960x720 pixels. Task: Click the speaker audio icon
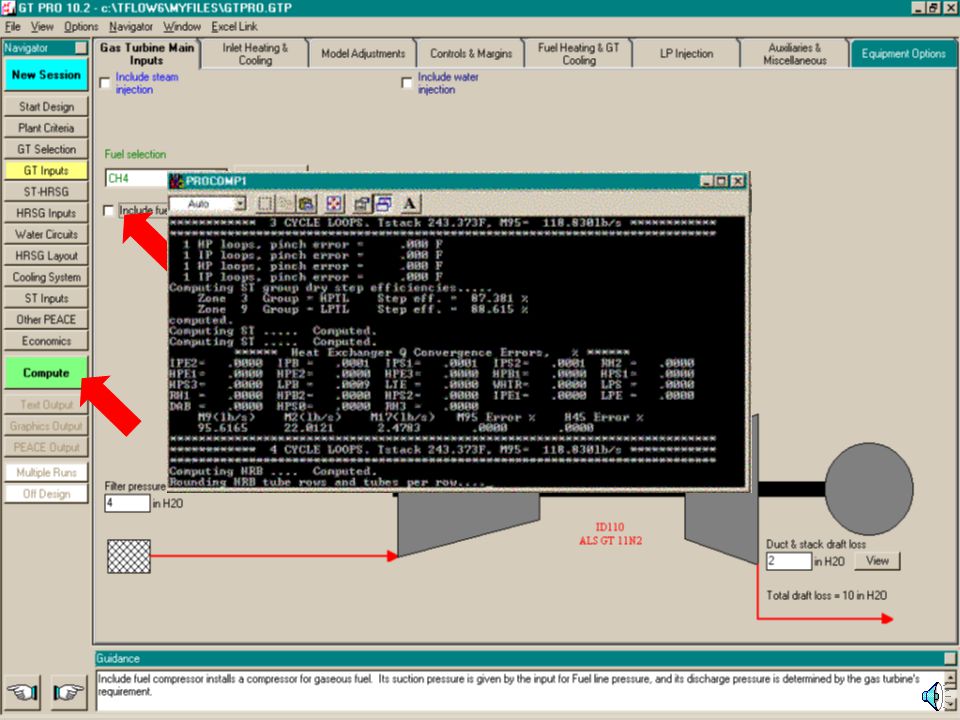[933, 697]
